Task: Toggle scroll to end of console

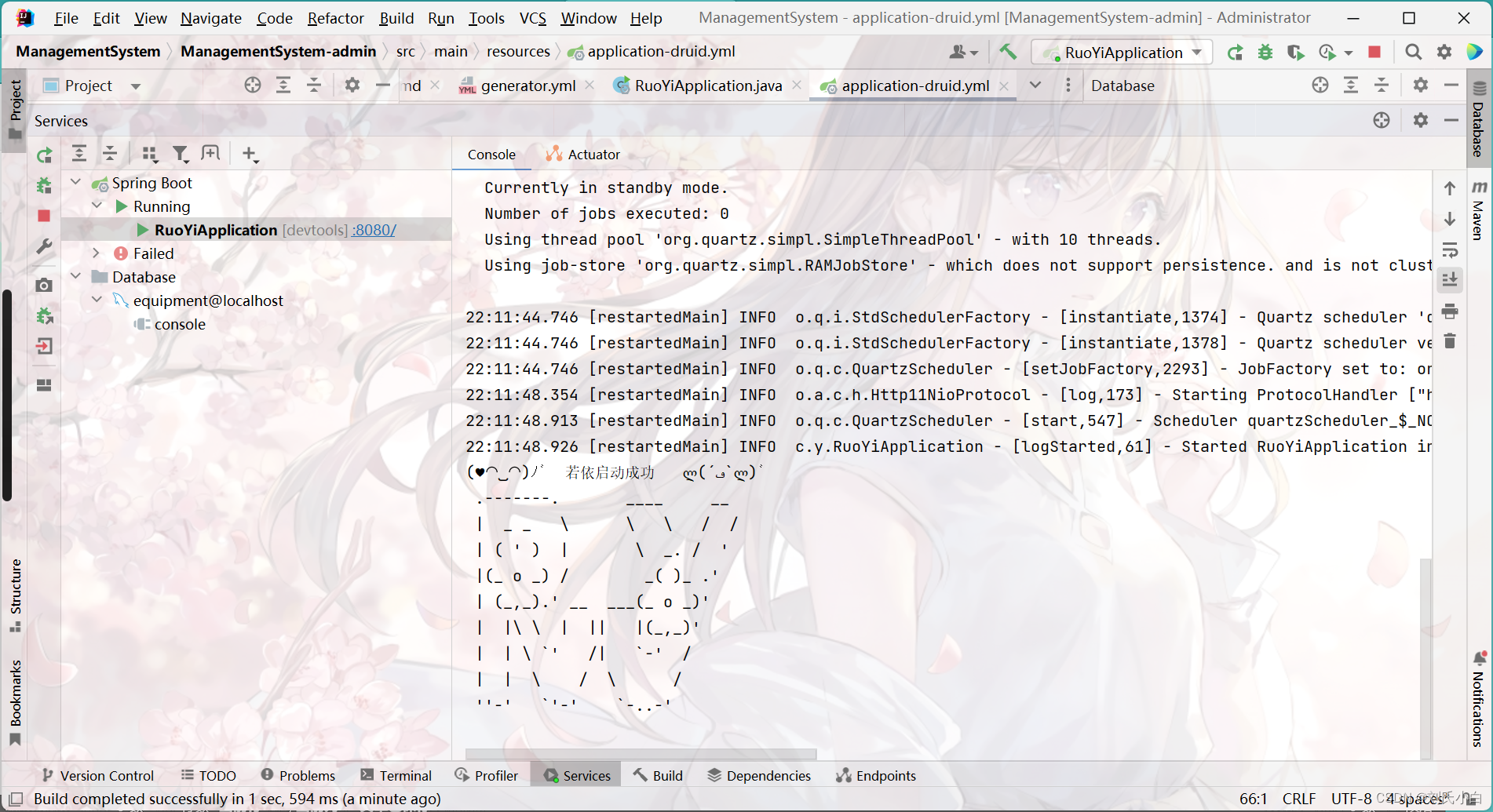Action: (1450, 279)
